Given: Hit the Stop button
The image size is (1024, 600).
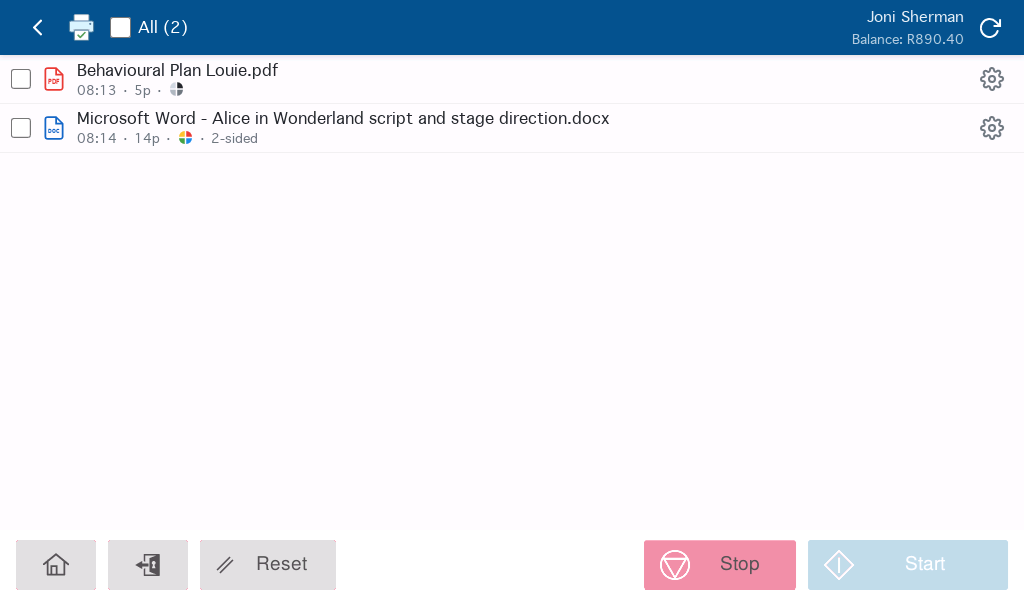Looking at the screenshot, I should pos(720,565).
